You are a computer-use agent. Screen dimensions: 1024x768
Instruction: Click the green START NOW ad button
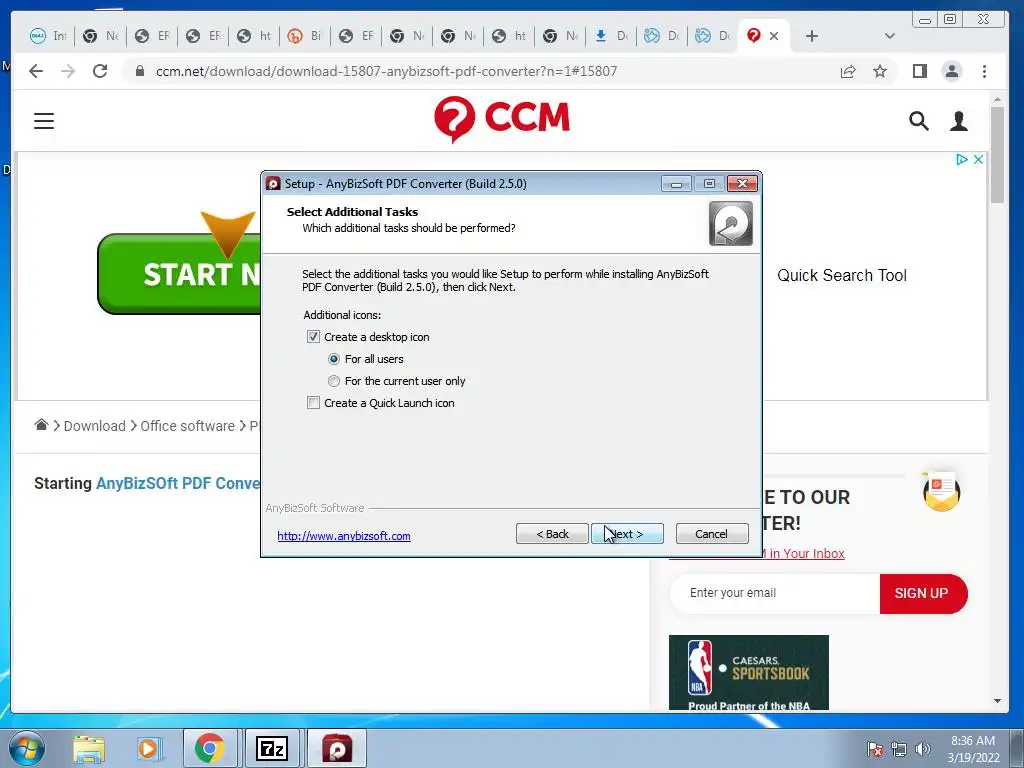coord(179,274)
